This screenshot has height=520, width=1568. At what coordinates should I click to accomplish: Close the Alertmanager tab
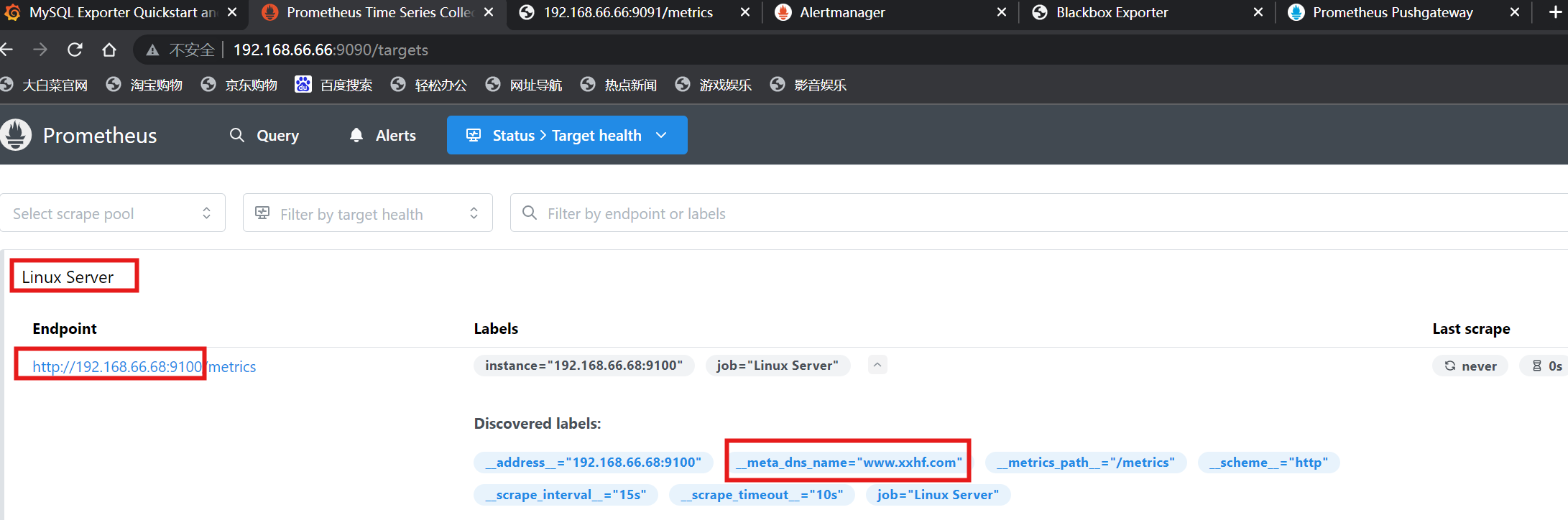[x=1002, y=12]
